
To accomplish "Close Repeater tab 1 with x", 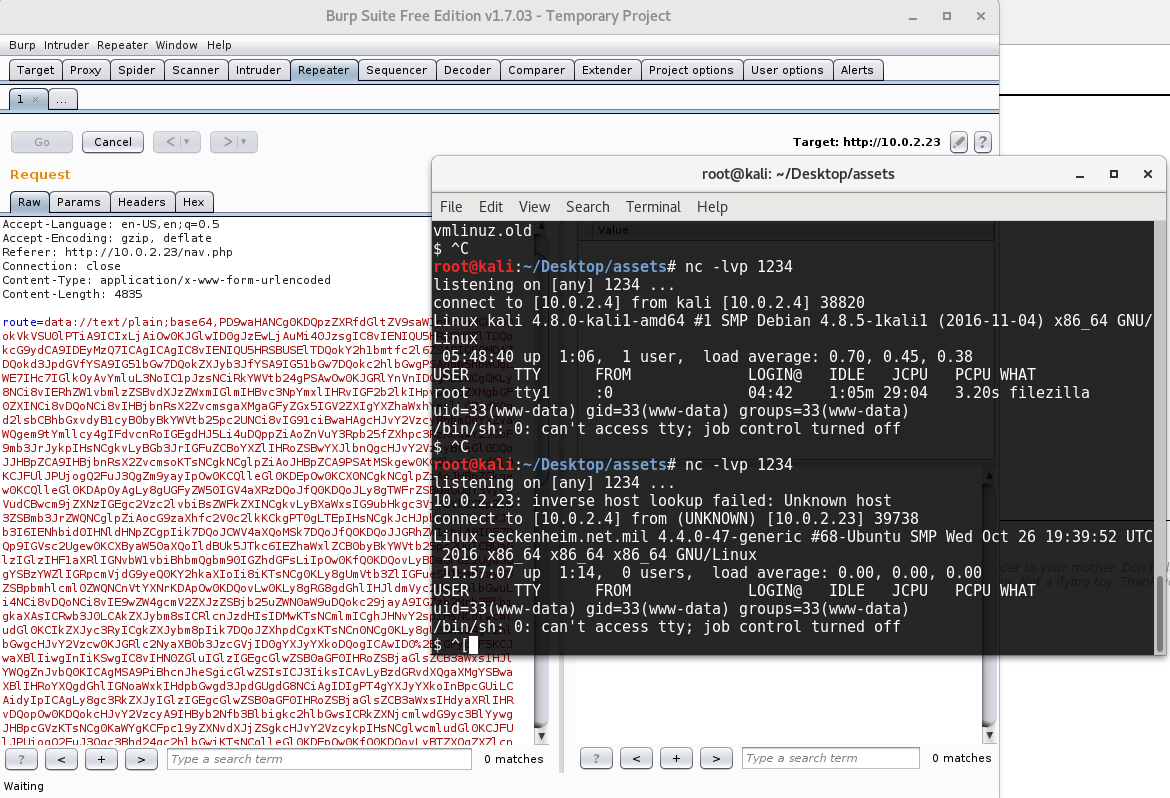I will click(35, 99).
